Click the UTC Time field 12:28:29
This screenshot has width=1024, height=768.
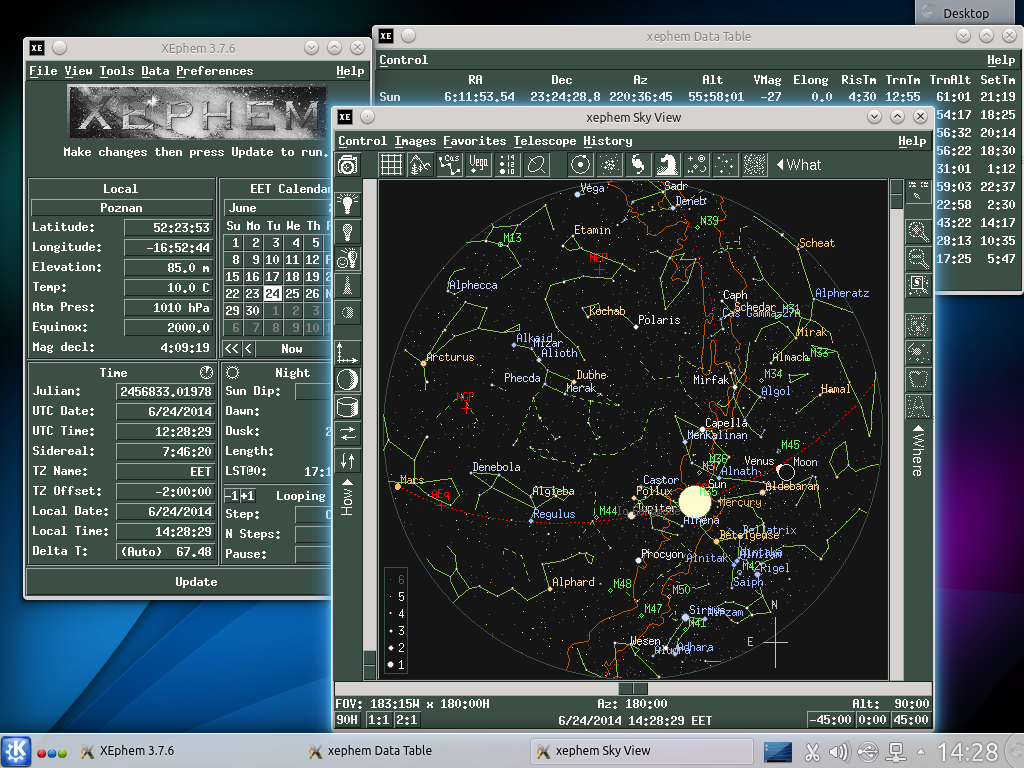point(165,432)
